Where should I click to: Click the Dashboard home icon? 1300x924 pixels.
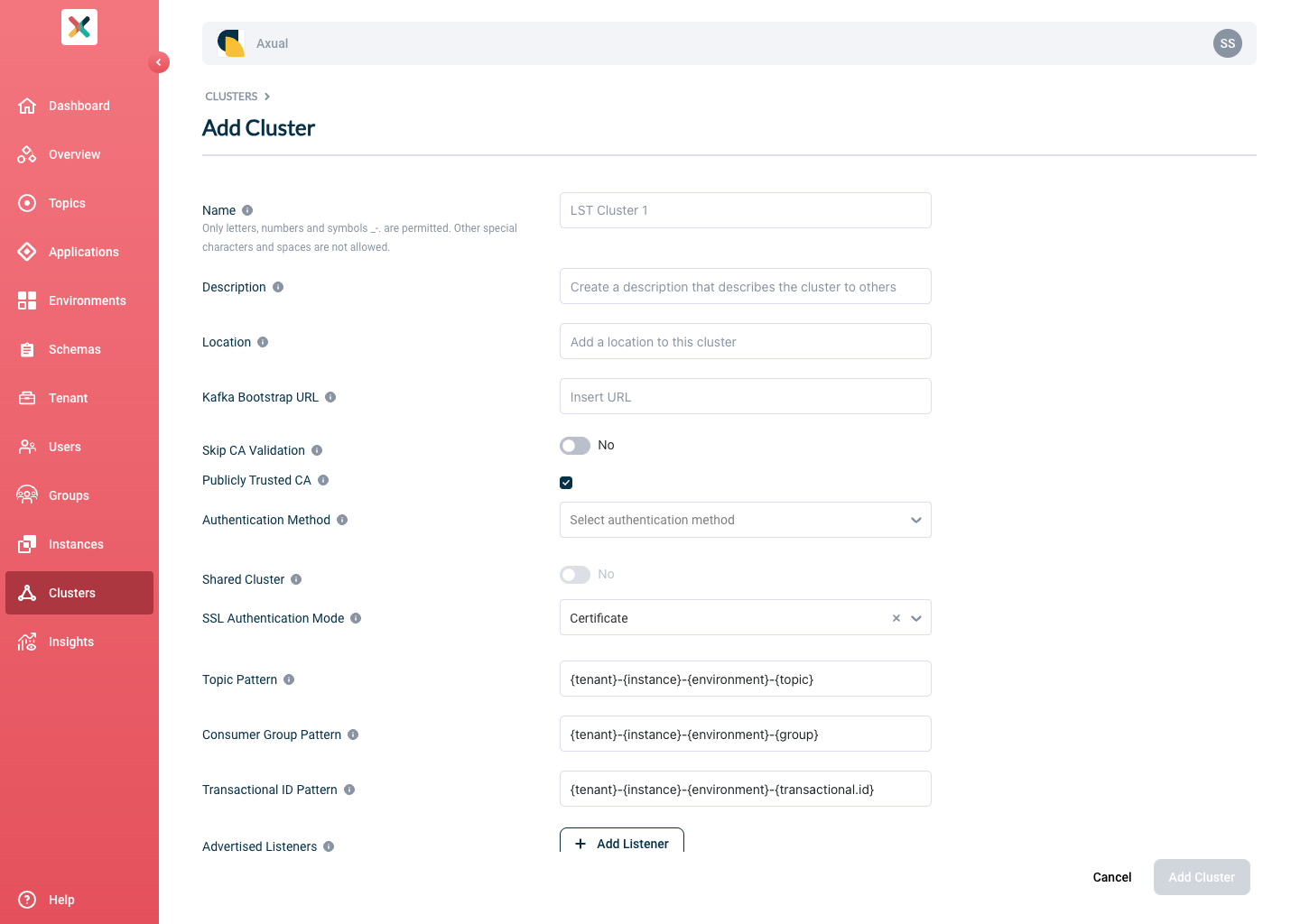point(27,106)
